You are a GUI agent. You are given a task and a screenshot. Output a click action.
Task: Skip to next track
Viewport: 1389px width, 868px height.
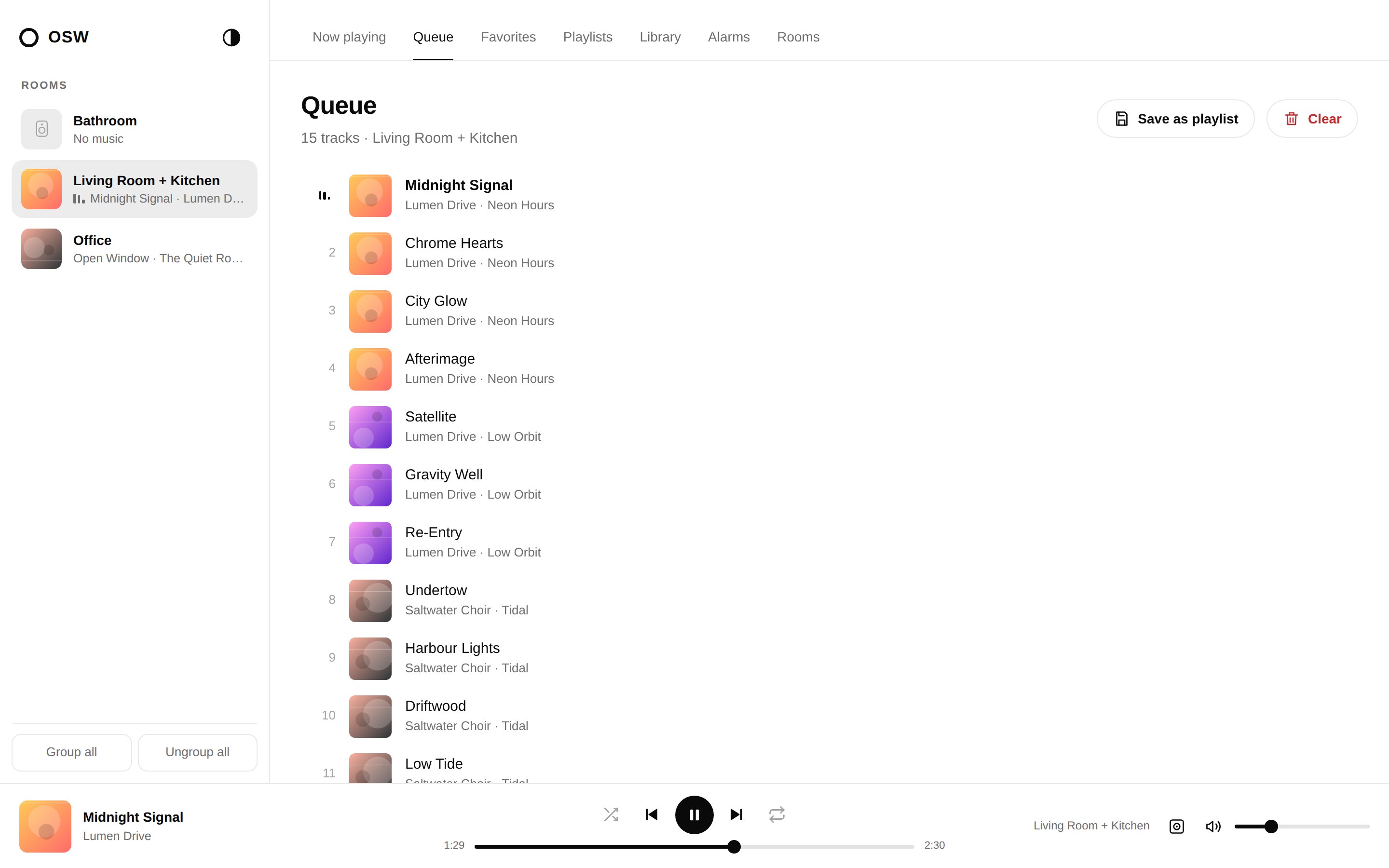click(x=736, y=814)
